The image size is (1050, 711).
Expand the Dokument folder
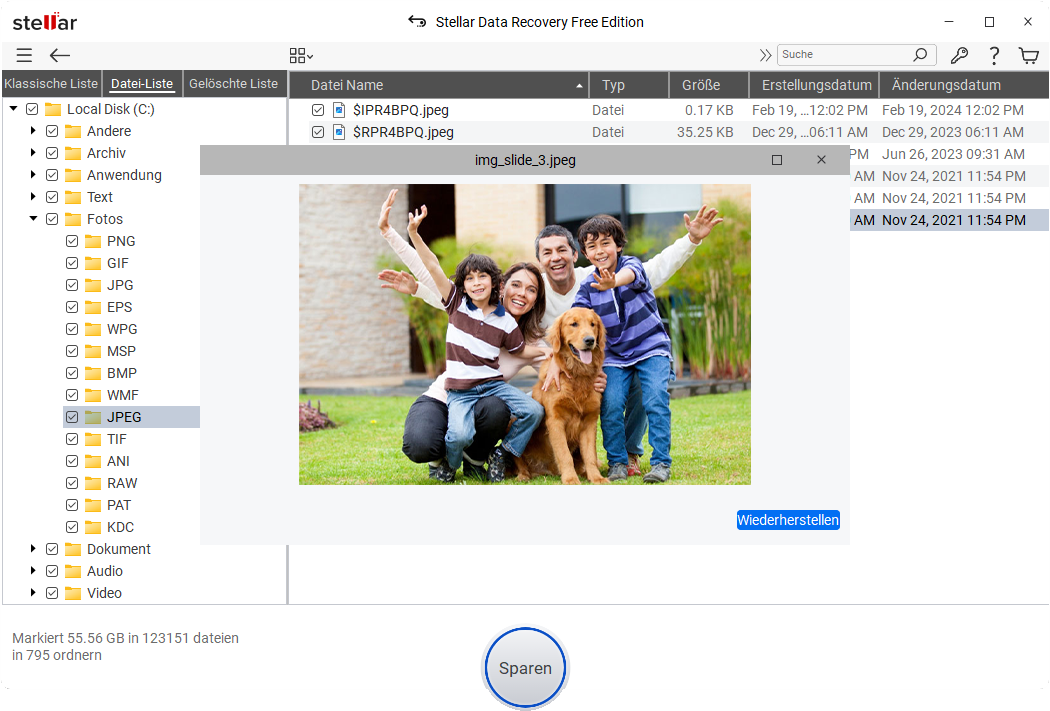pos(33,549)
